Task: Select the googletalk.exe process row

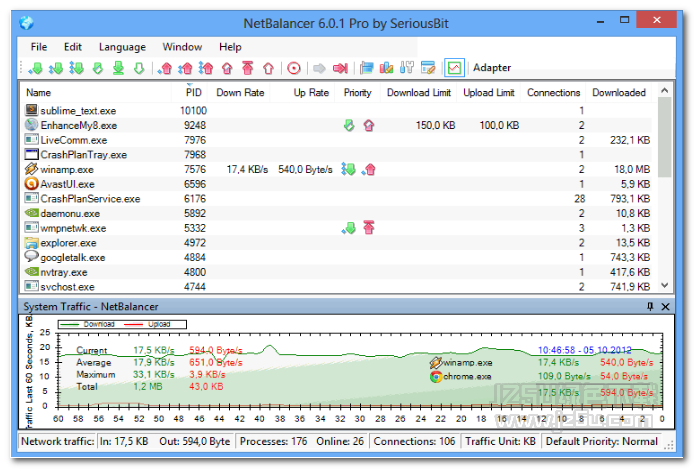Action: (x=338, y=257)
